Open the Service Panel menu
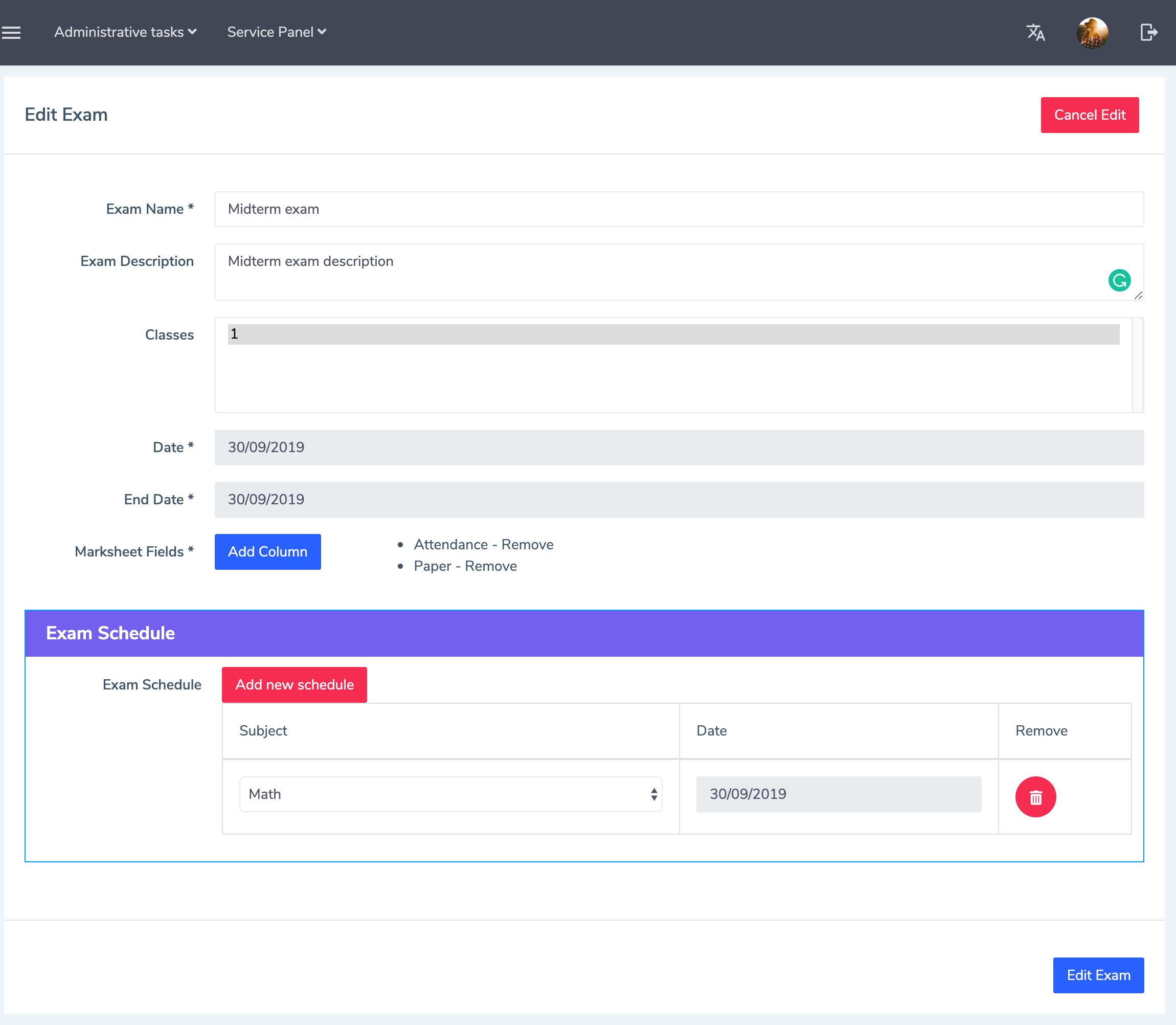 pos(277,32)
